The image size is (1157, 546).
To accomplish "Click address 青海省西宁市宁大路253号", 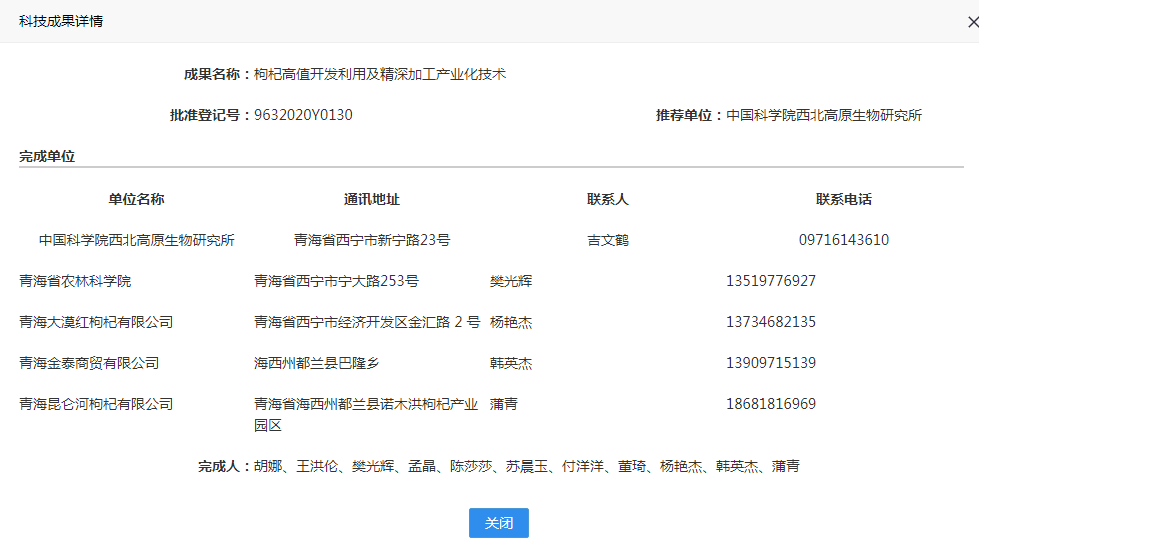I will [x=336, y=281].
